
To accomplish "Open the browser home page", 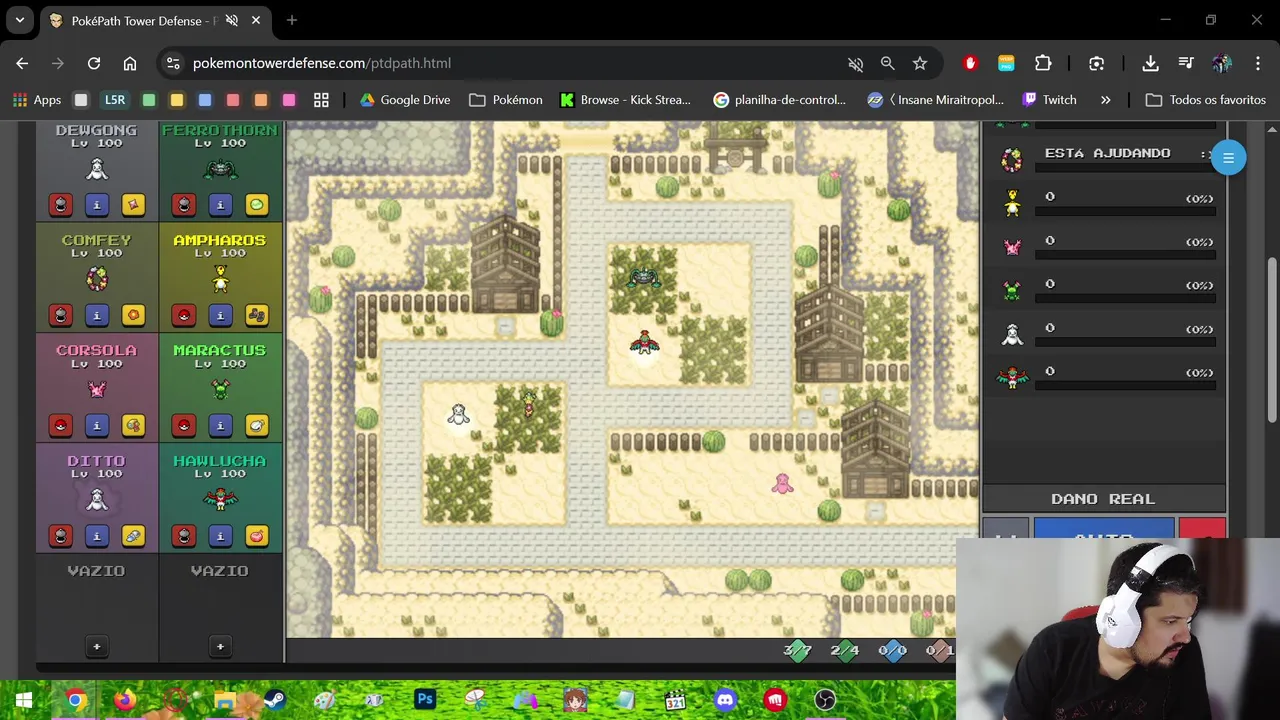I will coord(130,63).
